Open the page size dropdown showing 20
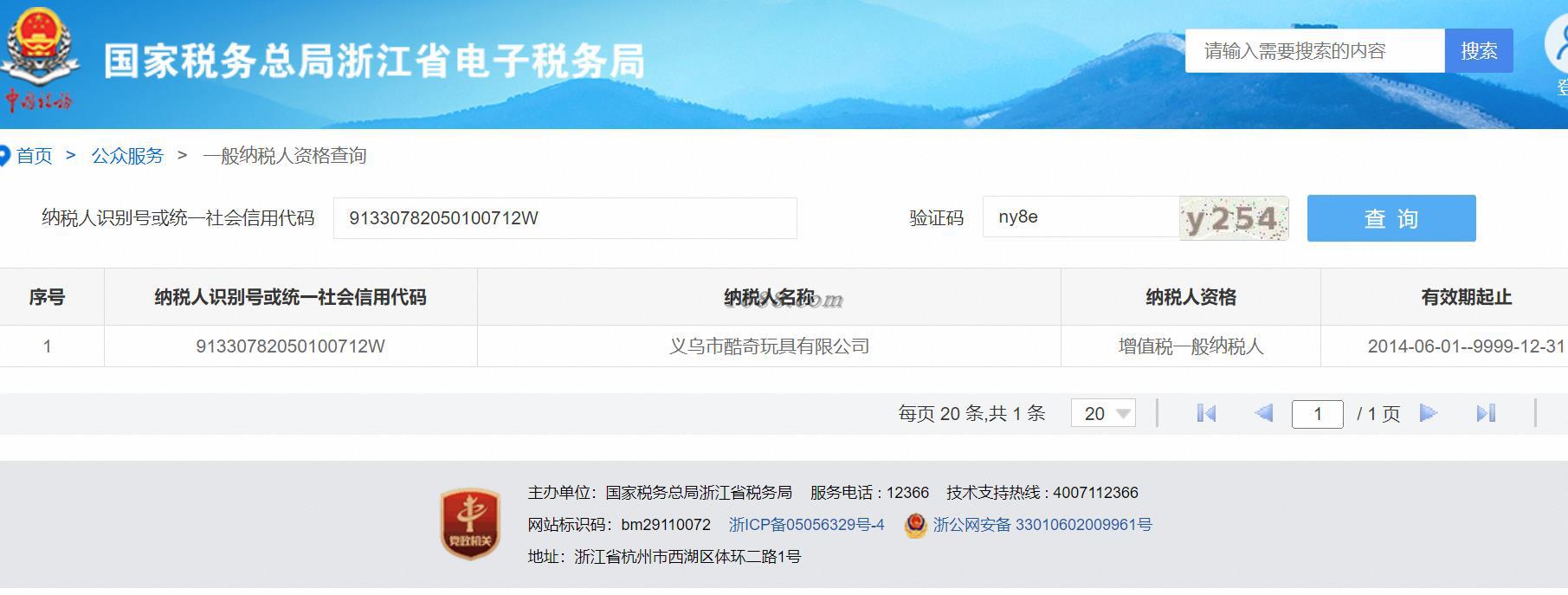This screenshot has width=1568, height=595. coord(1103,413)
